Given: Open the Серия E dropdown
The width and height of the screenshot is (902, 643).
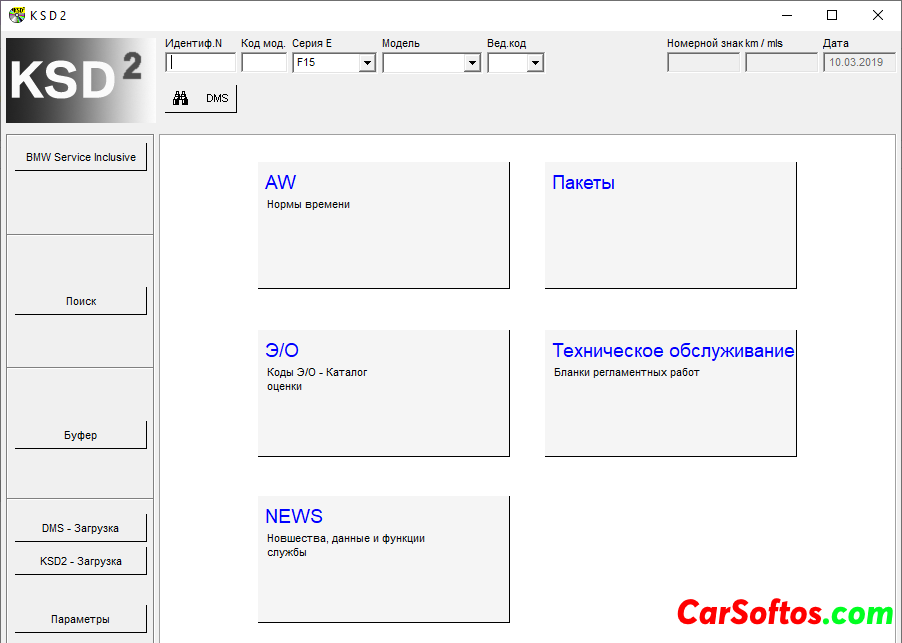Looking at the screenshot, I should 367,63.
